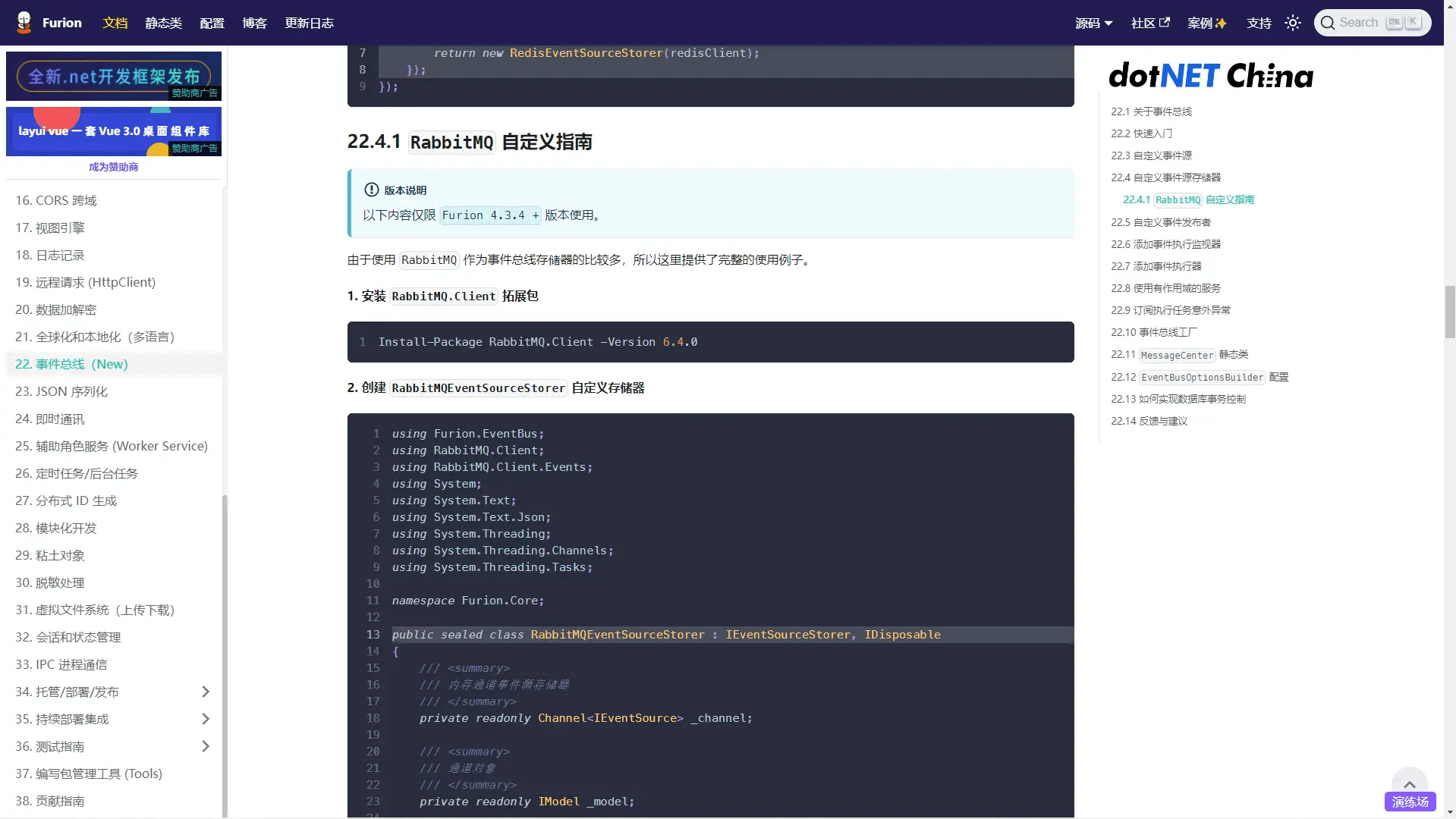Expand the 35. 持续部署集成 chevron

(x=206, y=719)
